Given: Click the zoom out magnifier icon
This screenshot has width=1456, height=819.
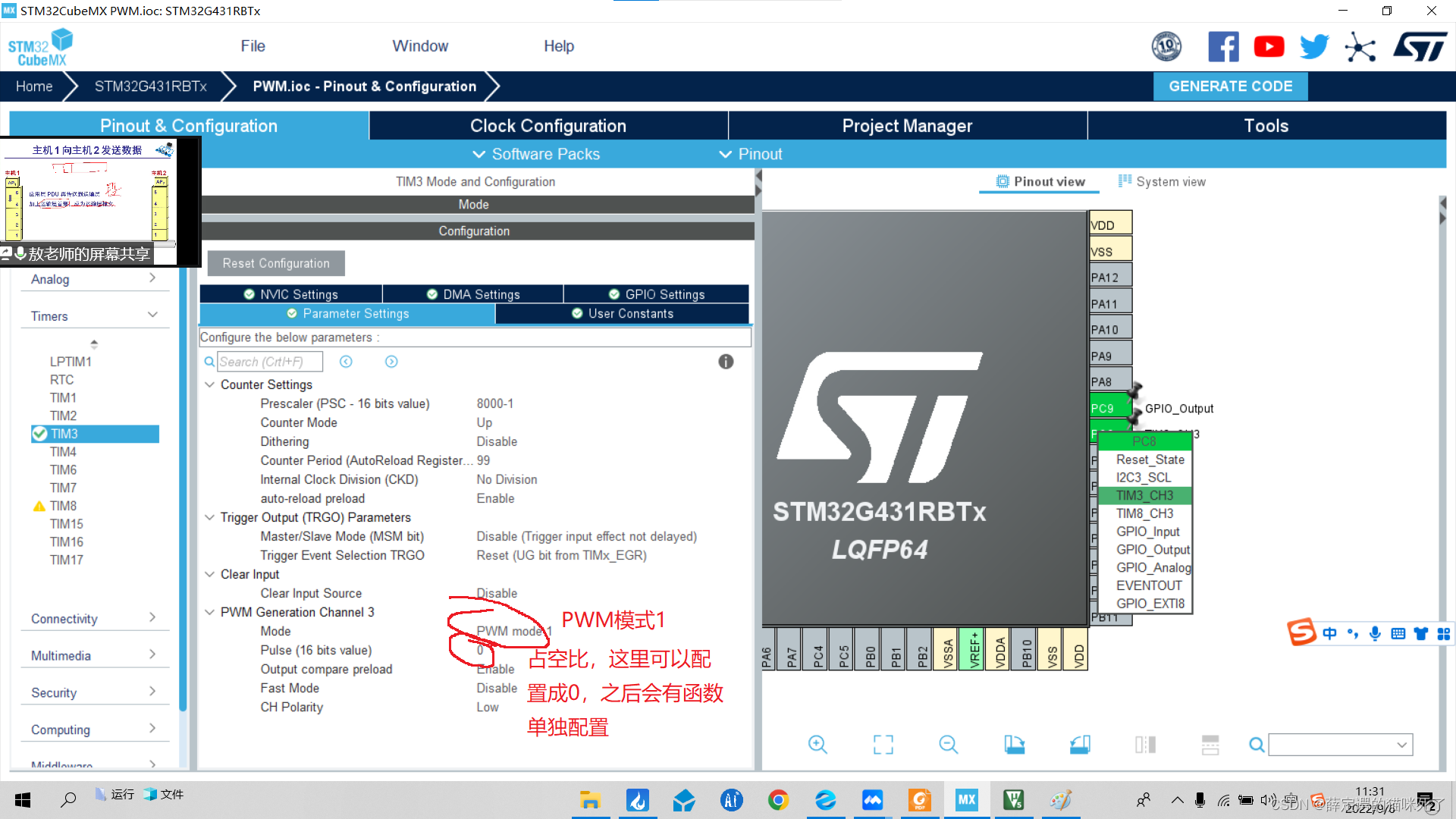Looking at the screenshot, I should point(948,745).
